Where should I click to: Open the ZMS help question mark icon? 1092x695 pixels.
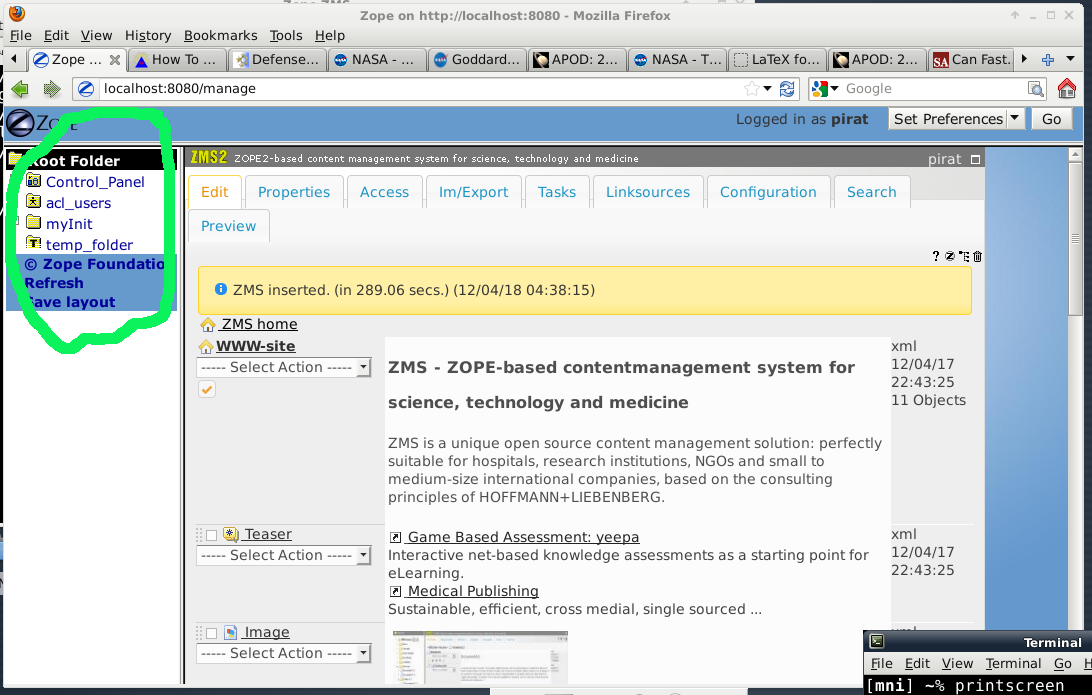tap(937, 256)
